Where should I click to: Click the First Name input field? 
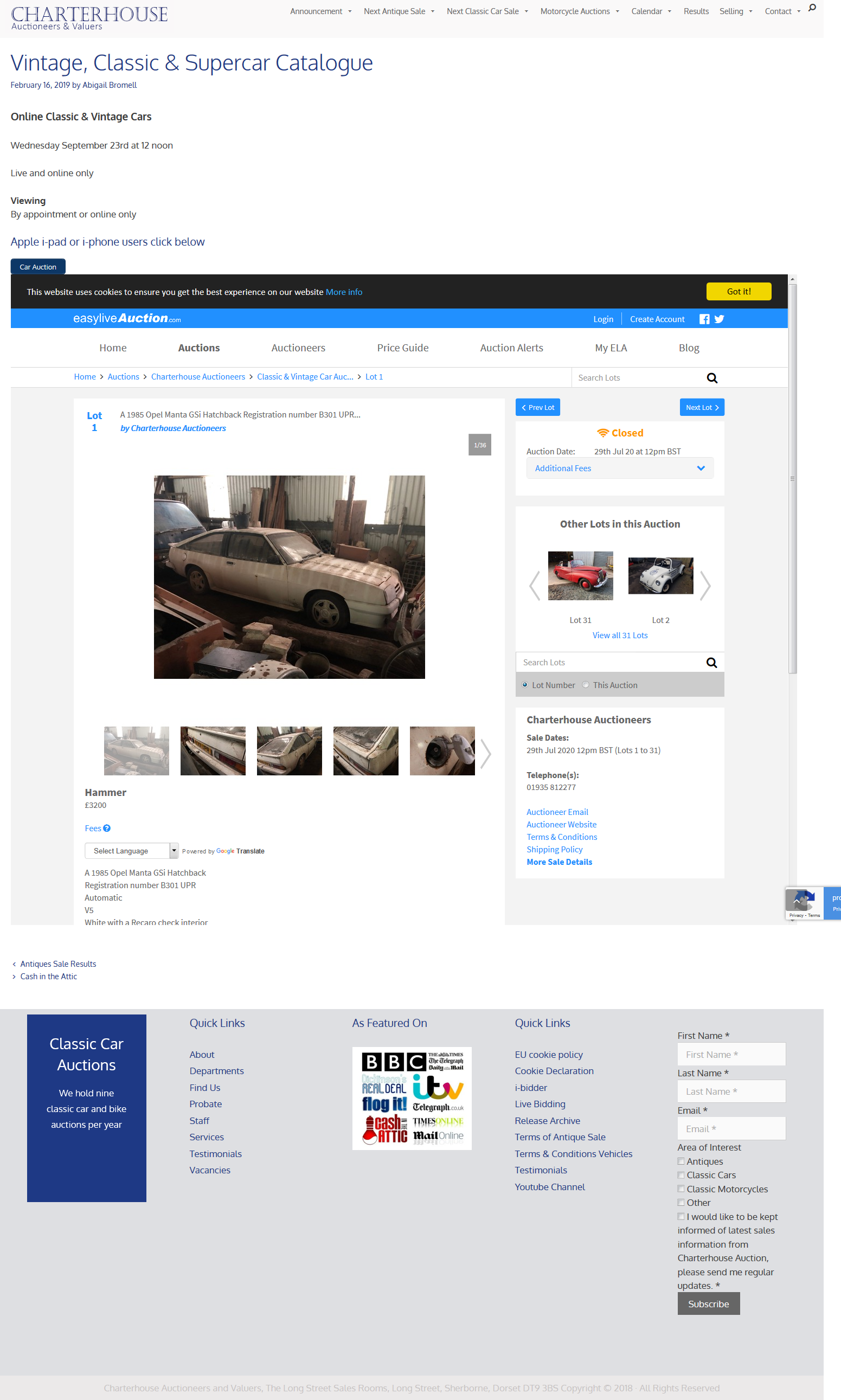(x=731, y=1055)
